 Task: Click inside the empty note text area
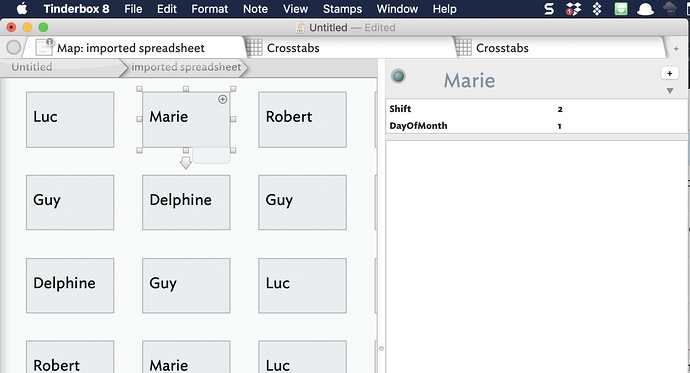click(x=537, y=257)
